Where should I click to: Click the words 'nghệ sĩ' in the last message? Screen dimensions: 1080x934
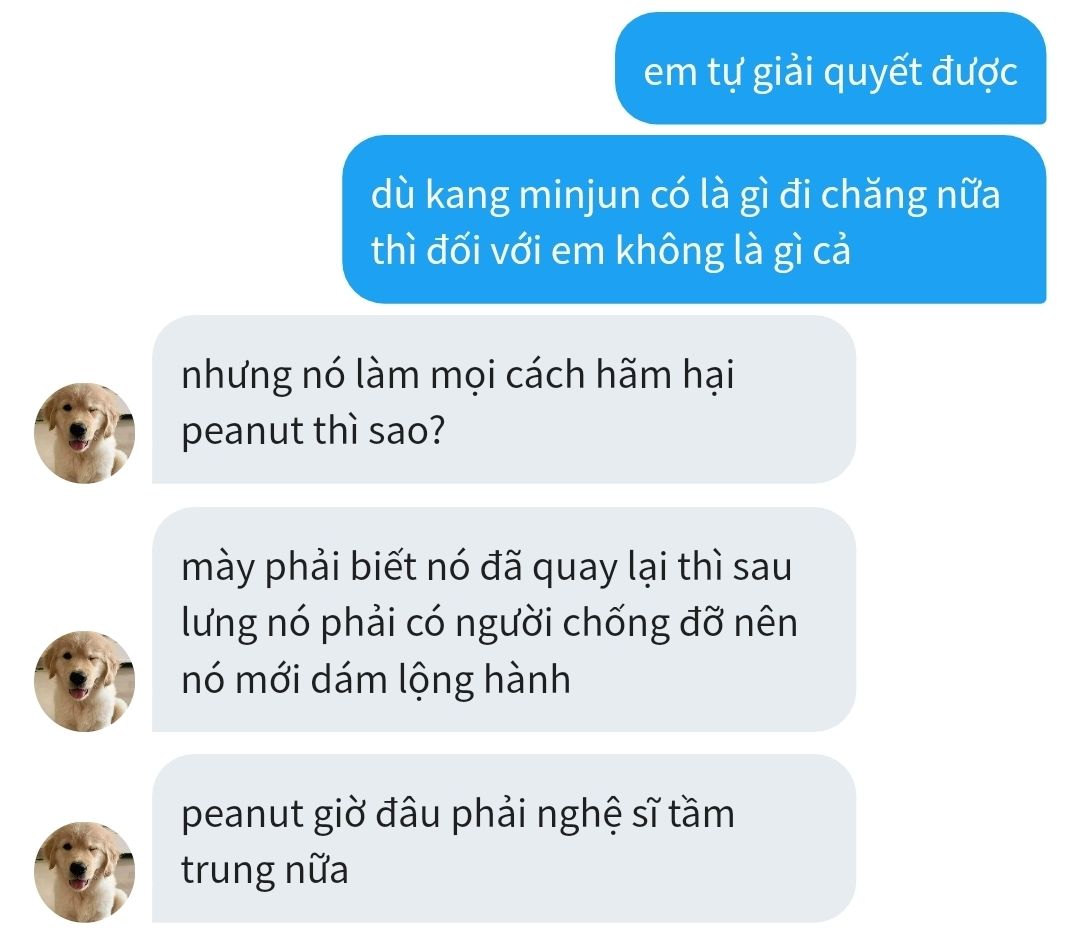[596, 815]
